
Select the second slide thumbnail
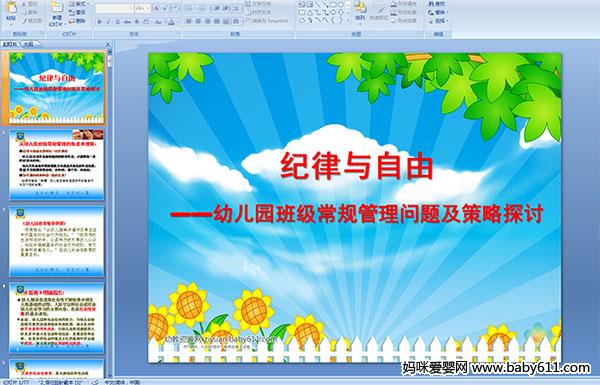(x=56, y=165)
